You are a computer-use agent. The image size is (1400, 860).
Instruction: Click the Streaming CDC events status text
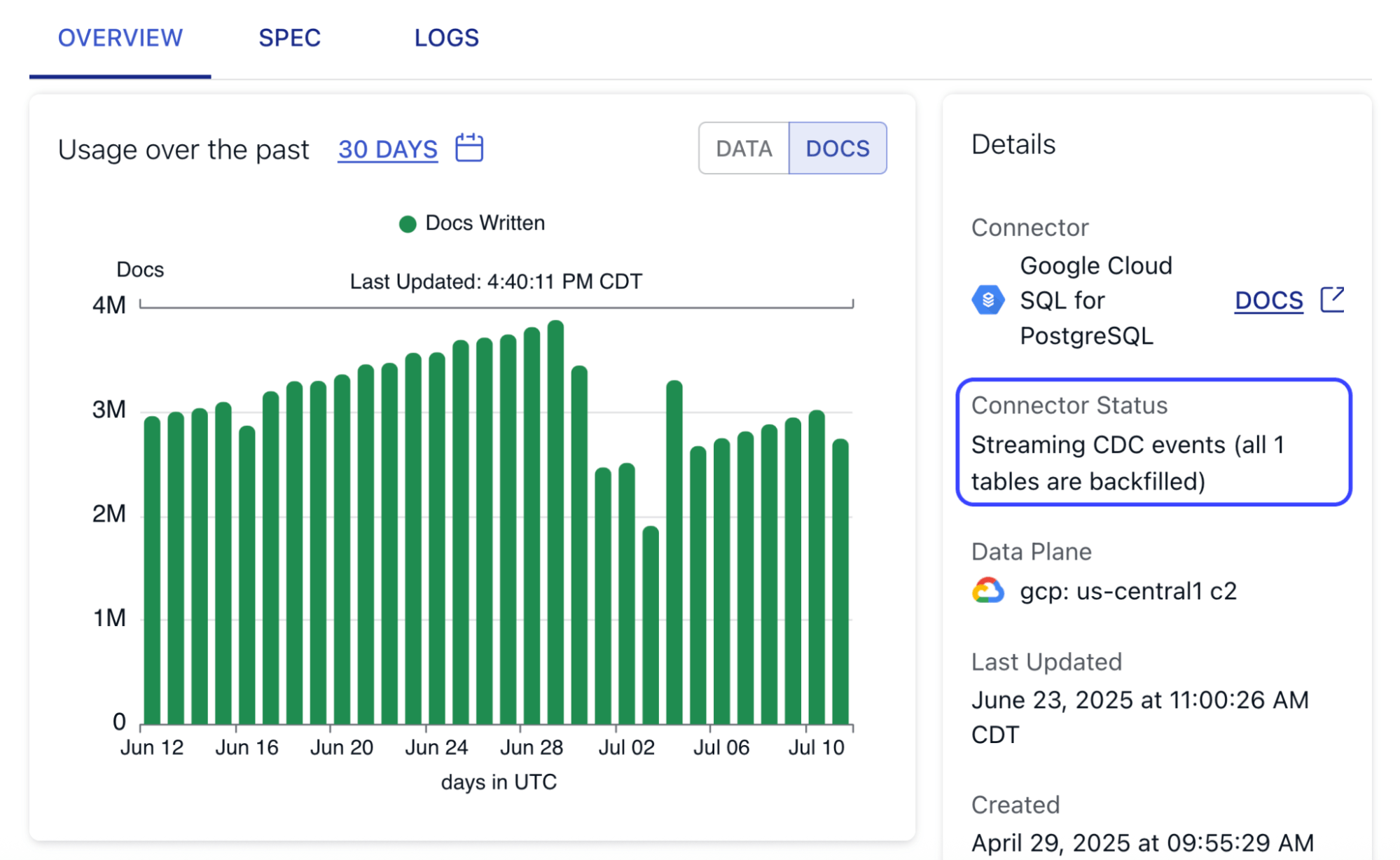tap(1128, 463)
